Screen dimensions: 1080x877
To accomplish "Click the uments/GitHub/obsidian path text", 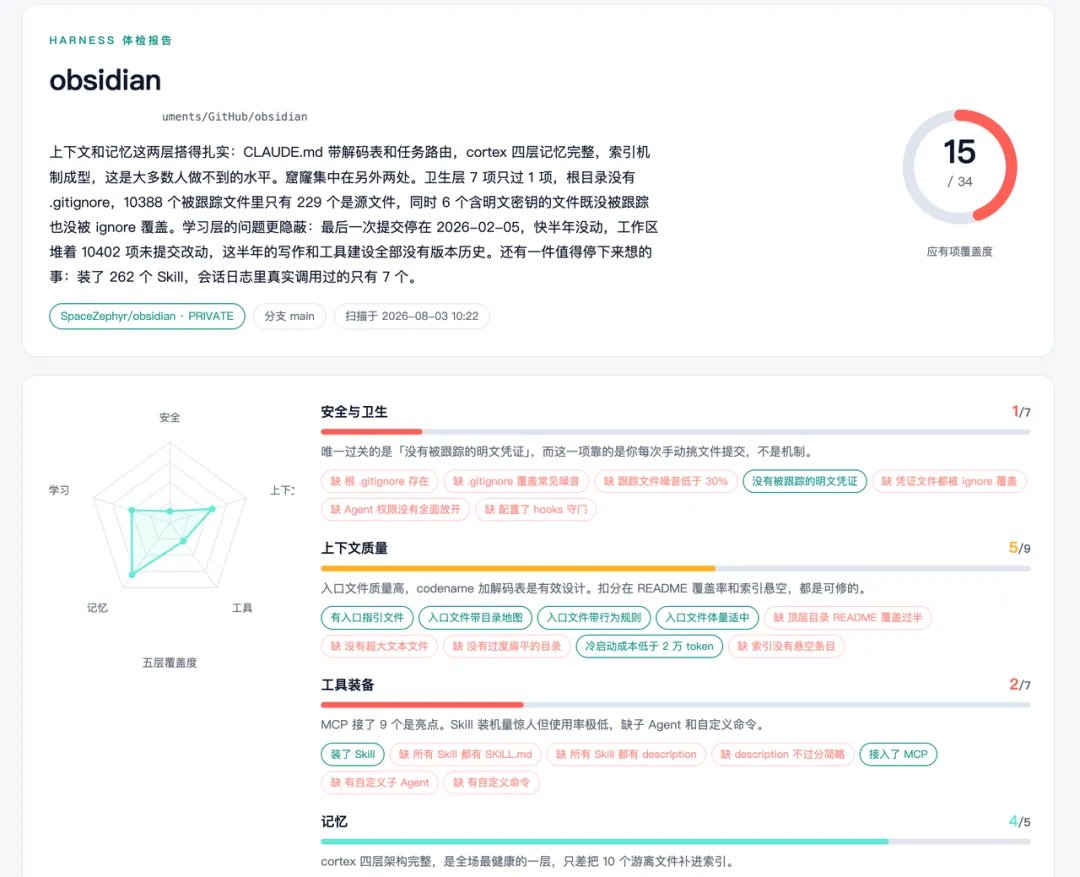I will (235, 116).
